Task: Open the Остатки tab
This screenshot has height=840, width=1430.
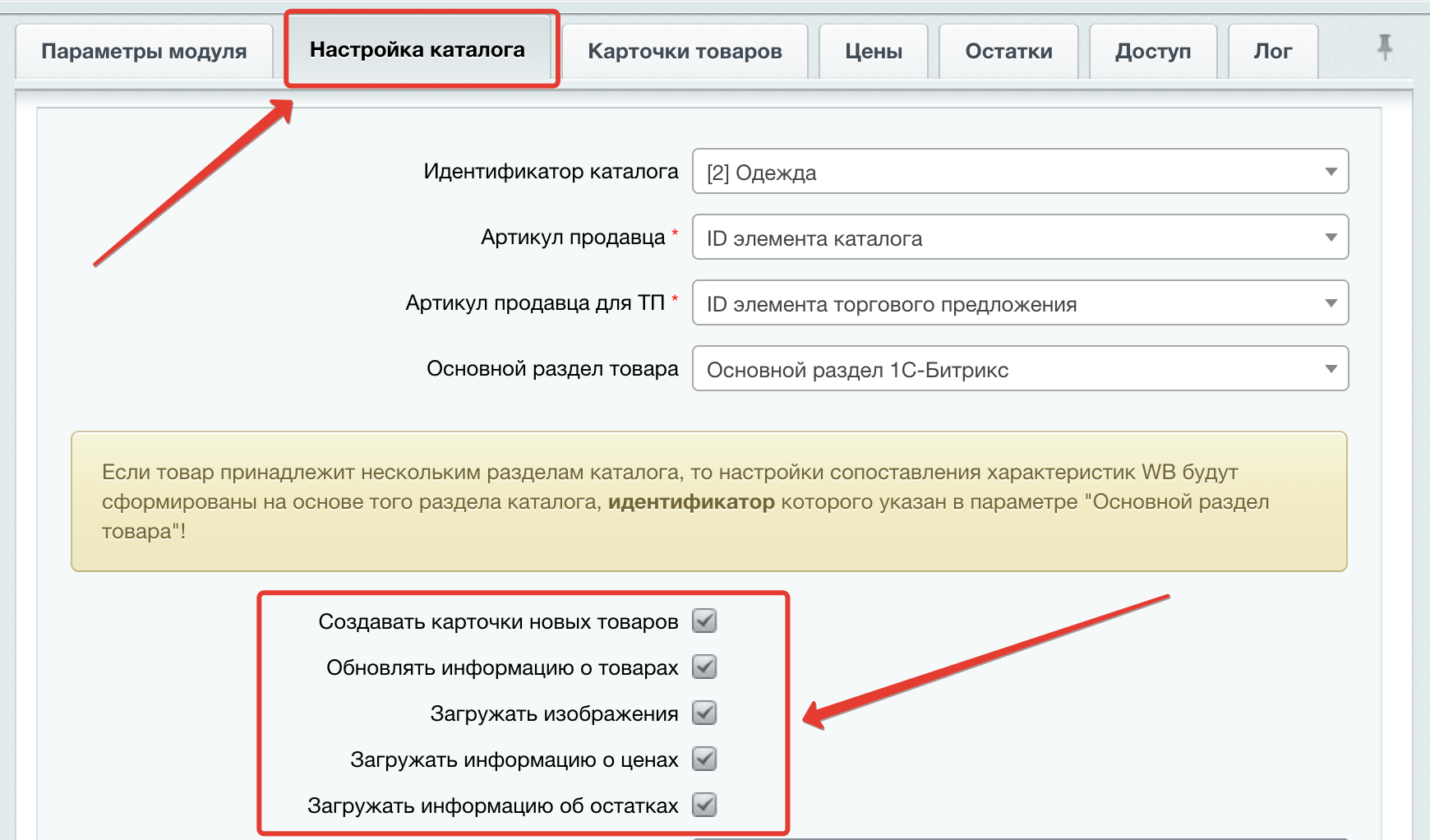Action: [1008, 51]
